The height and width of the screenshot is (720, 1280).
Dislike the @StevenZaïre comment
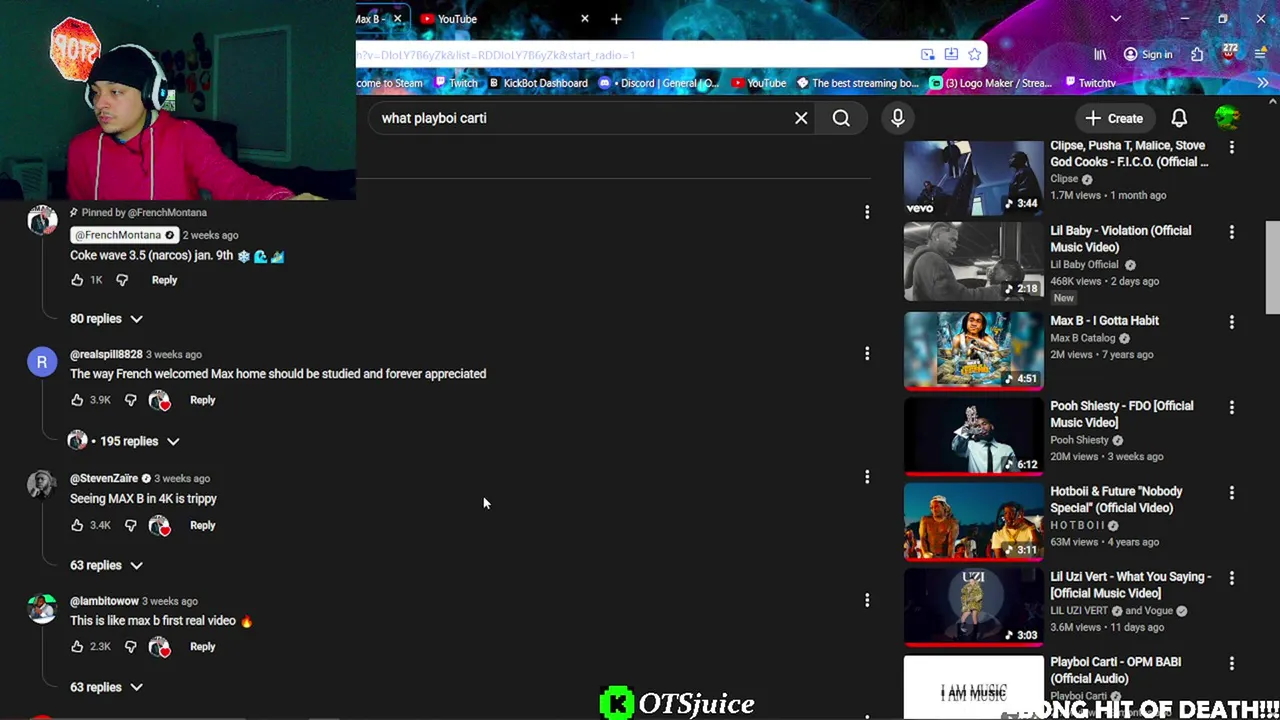130,525
